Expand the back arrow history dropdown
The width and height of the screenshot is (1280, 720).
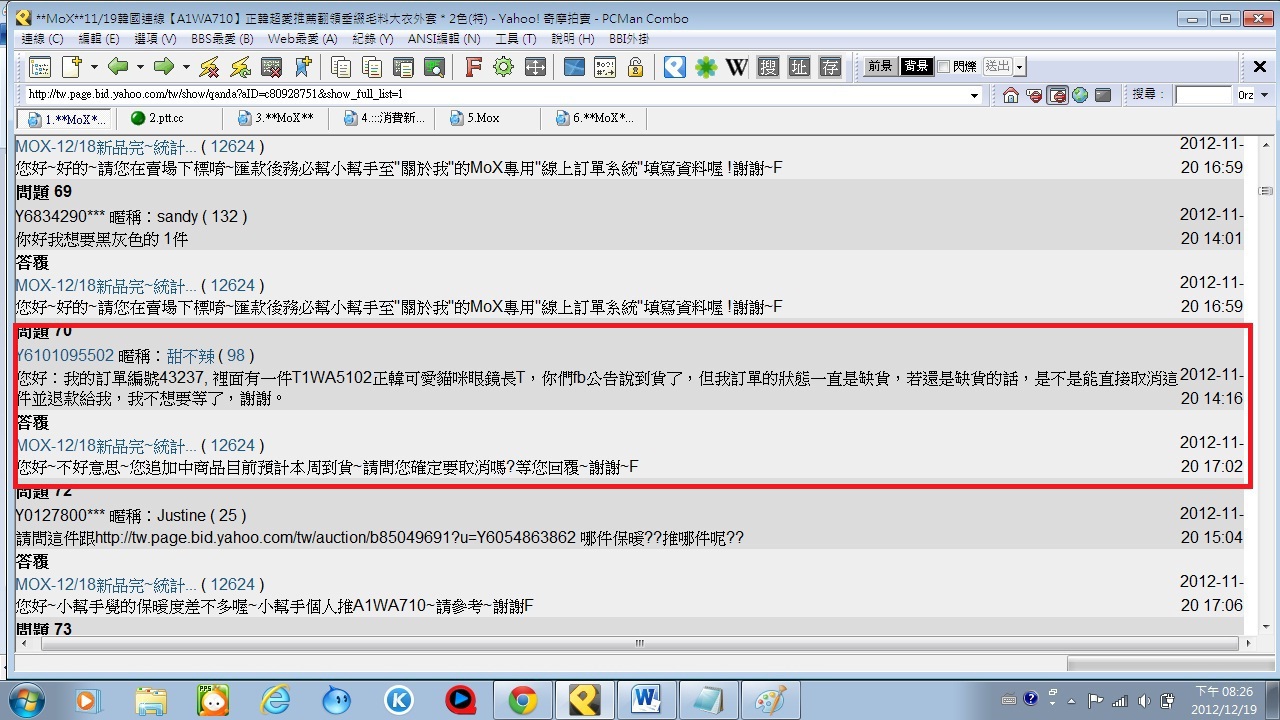click(x=140, y=67)
